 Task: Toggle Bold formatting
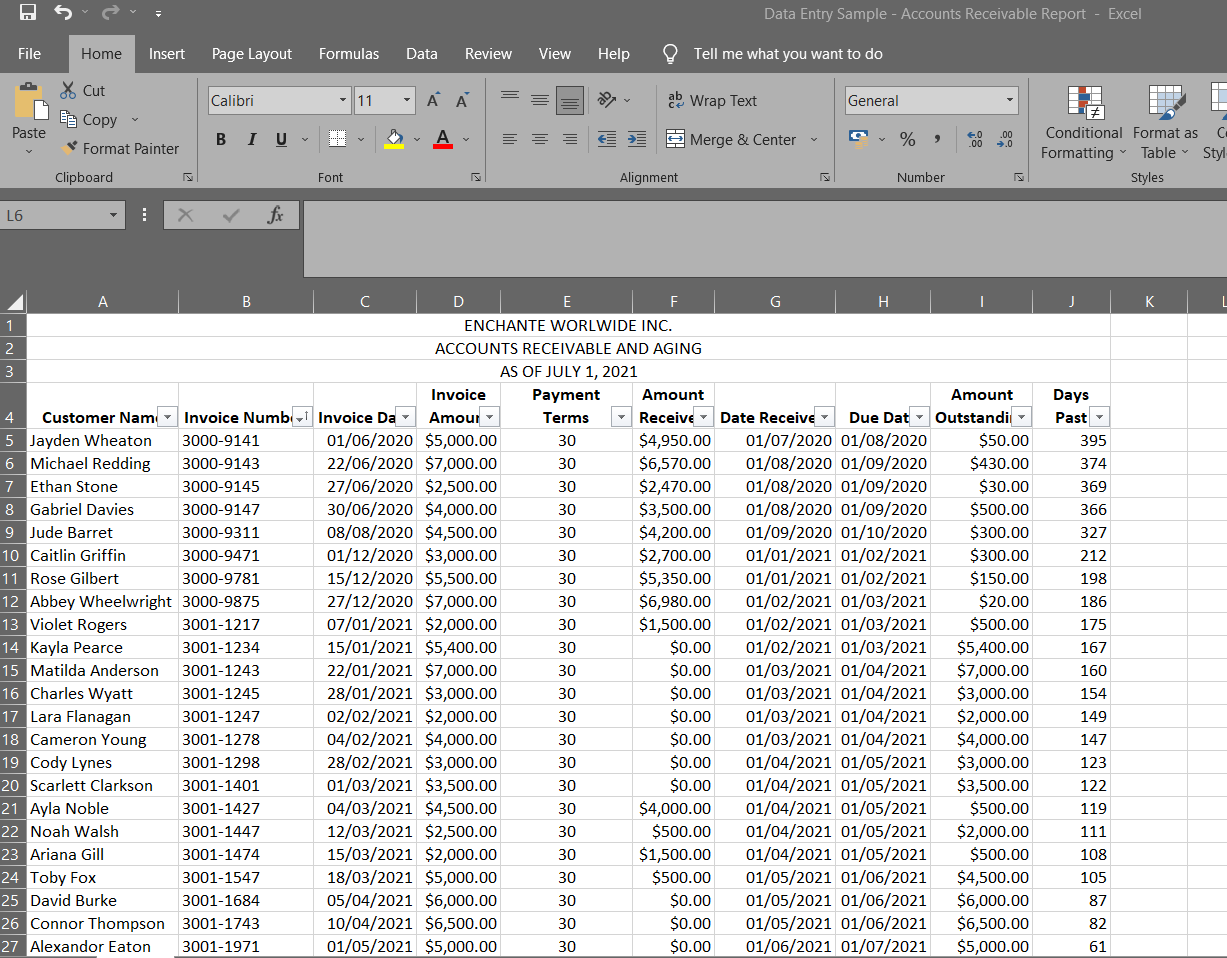coord(221,139)
